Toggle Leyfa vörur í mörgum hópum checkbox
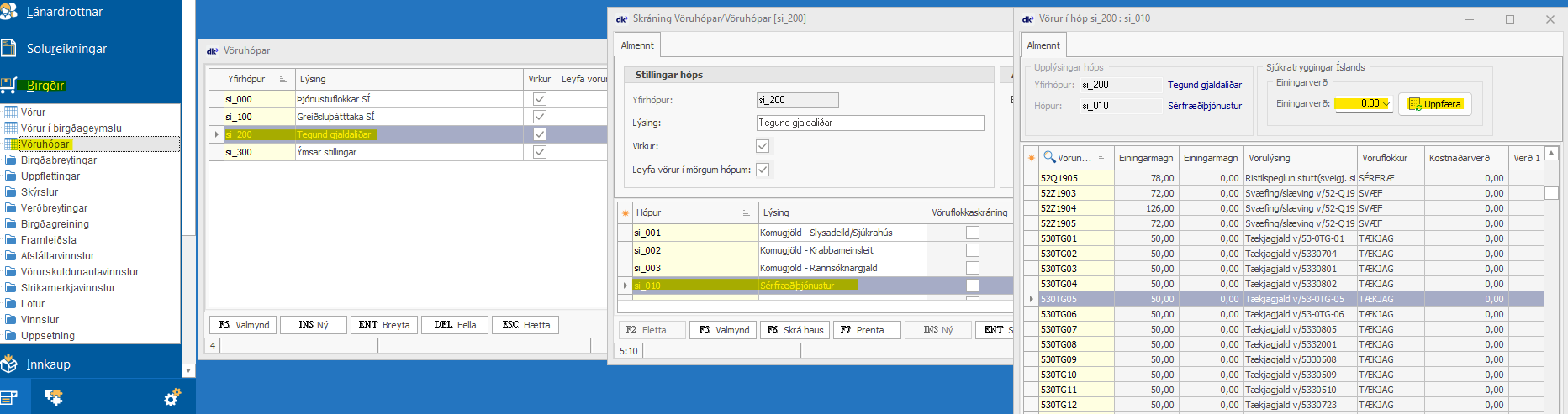This screenshot has height=414, width=1568. 763,170
